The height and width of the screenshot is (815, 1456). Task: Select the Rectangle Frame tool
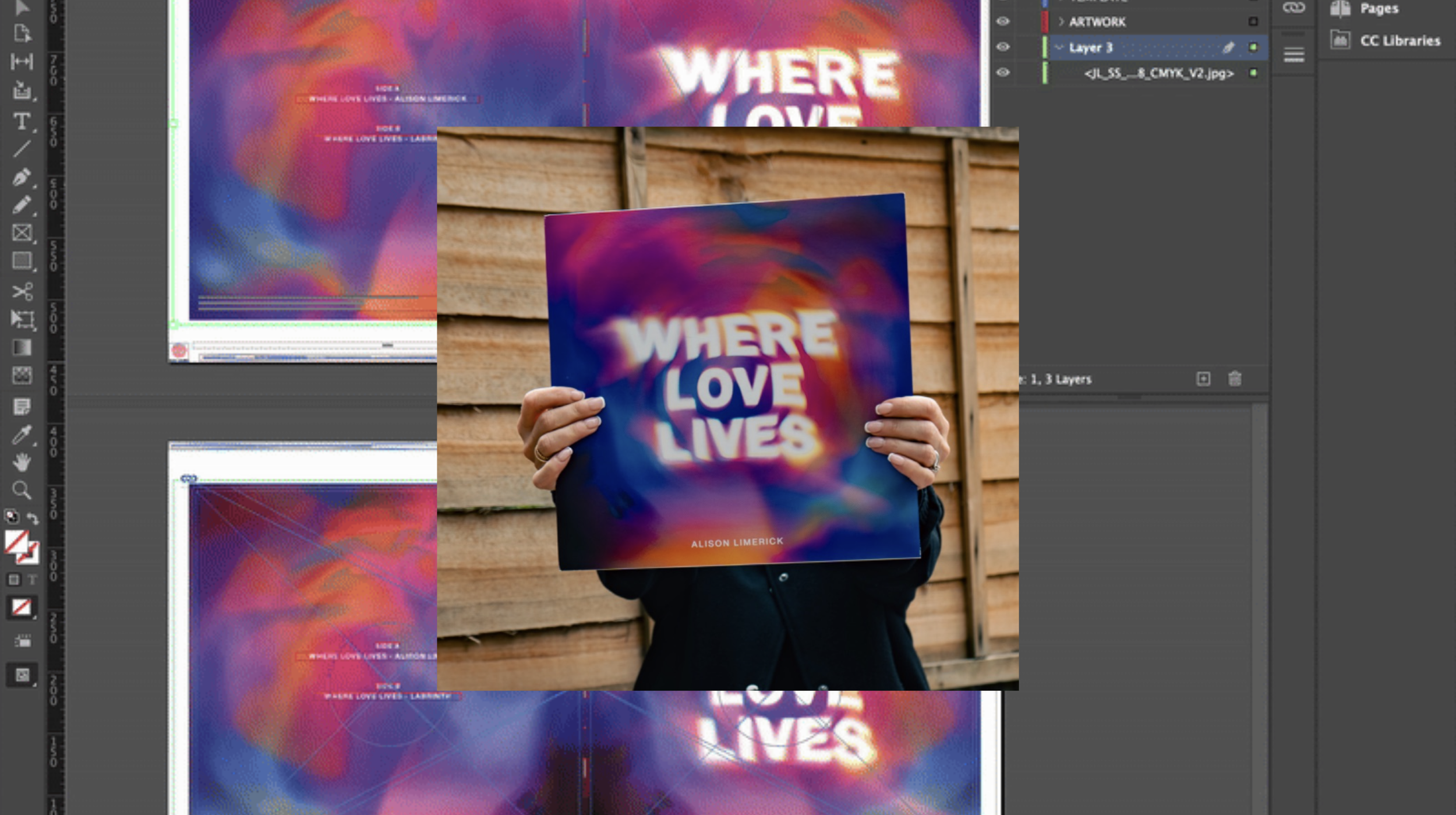pyautogui.click(x=22, y=233)
